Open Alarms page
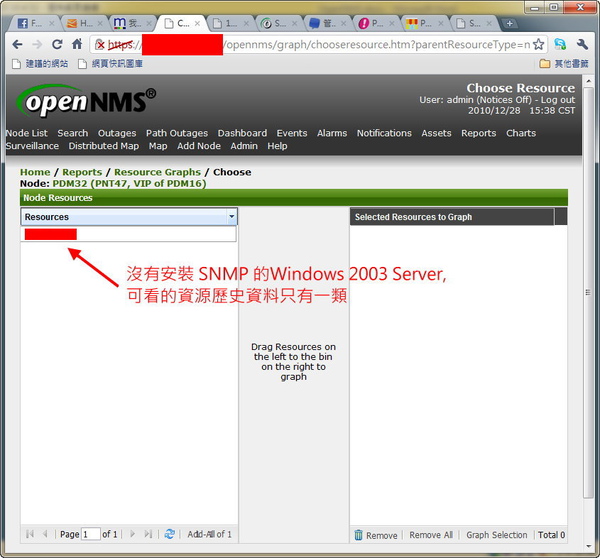600x558 pixels. [332, 133]
